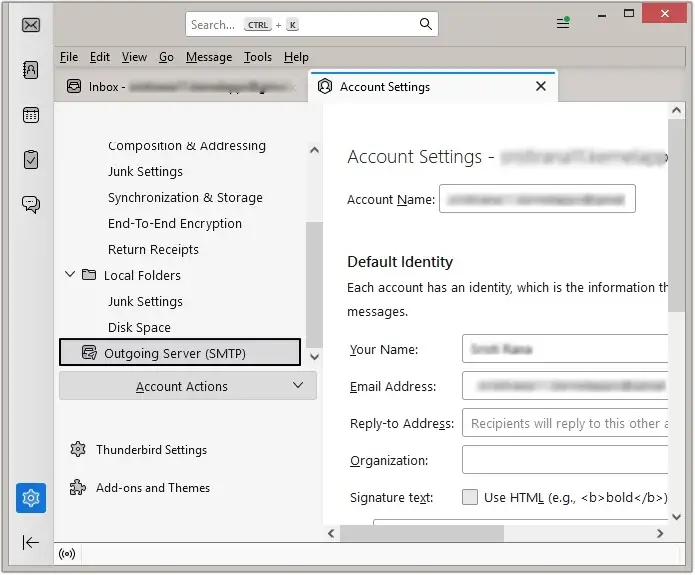The height and width of the screenshot is (575, 695).
Task: Click the Account Settings tab icon
Action: tap(325, 86)
